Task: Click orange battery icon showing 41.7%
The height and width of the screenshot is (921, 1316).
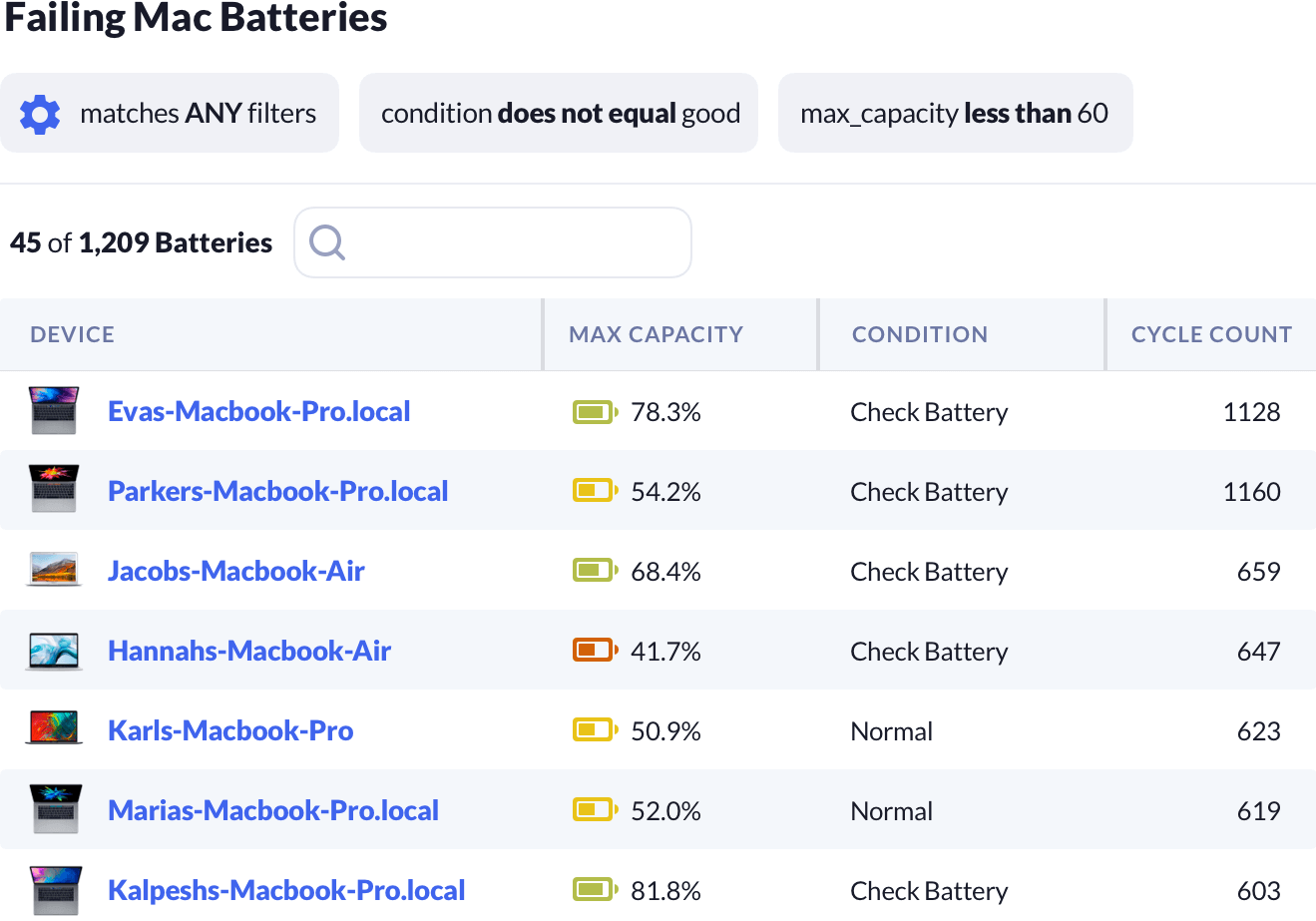Action: click(x=595, y=651)
